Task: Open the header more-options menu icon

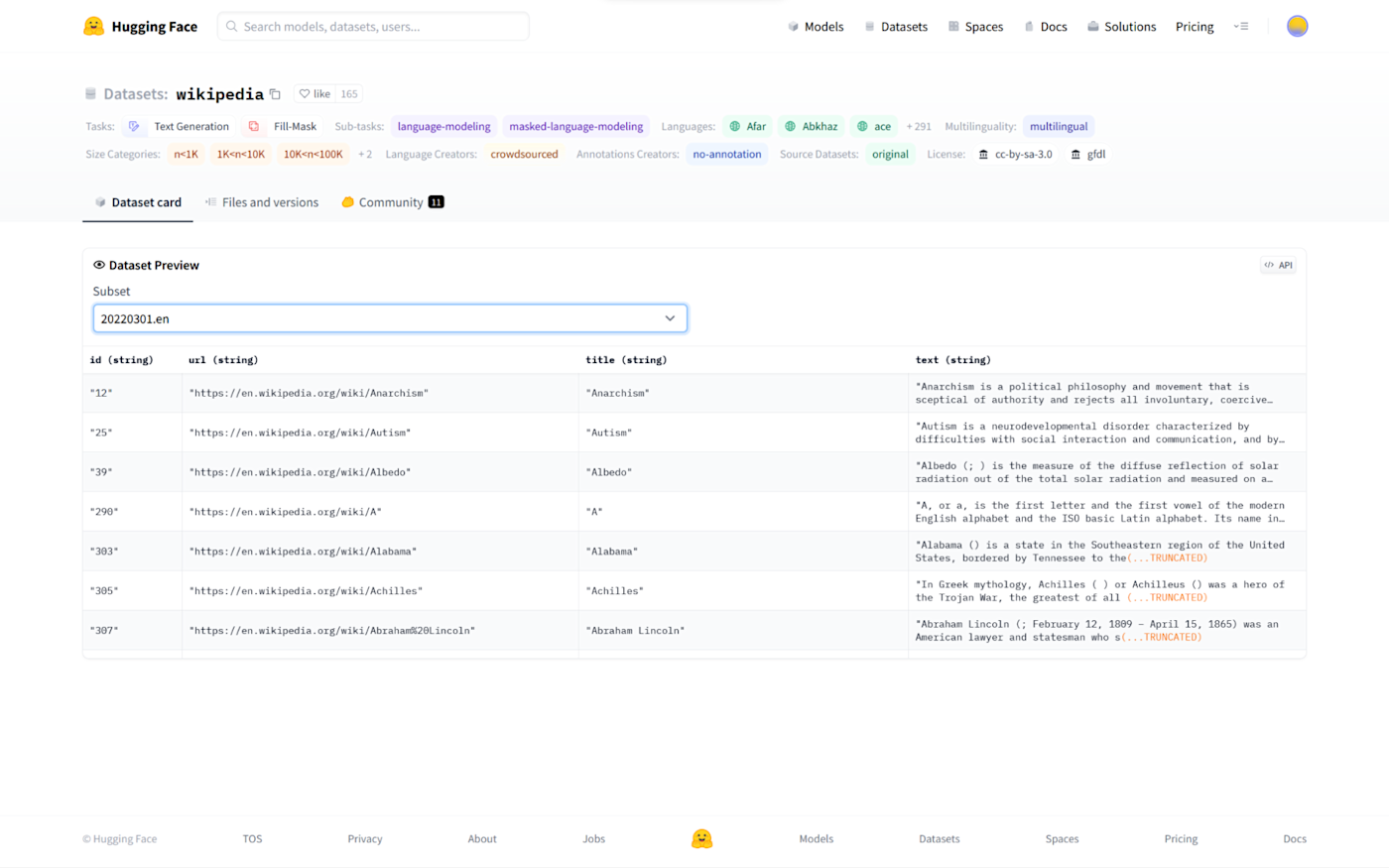Action: tap(1241, 27)
